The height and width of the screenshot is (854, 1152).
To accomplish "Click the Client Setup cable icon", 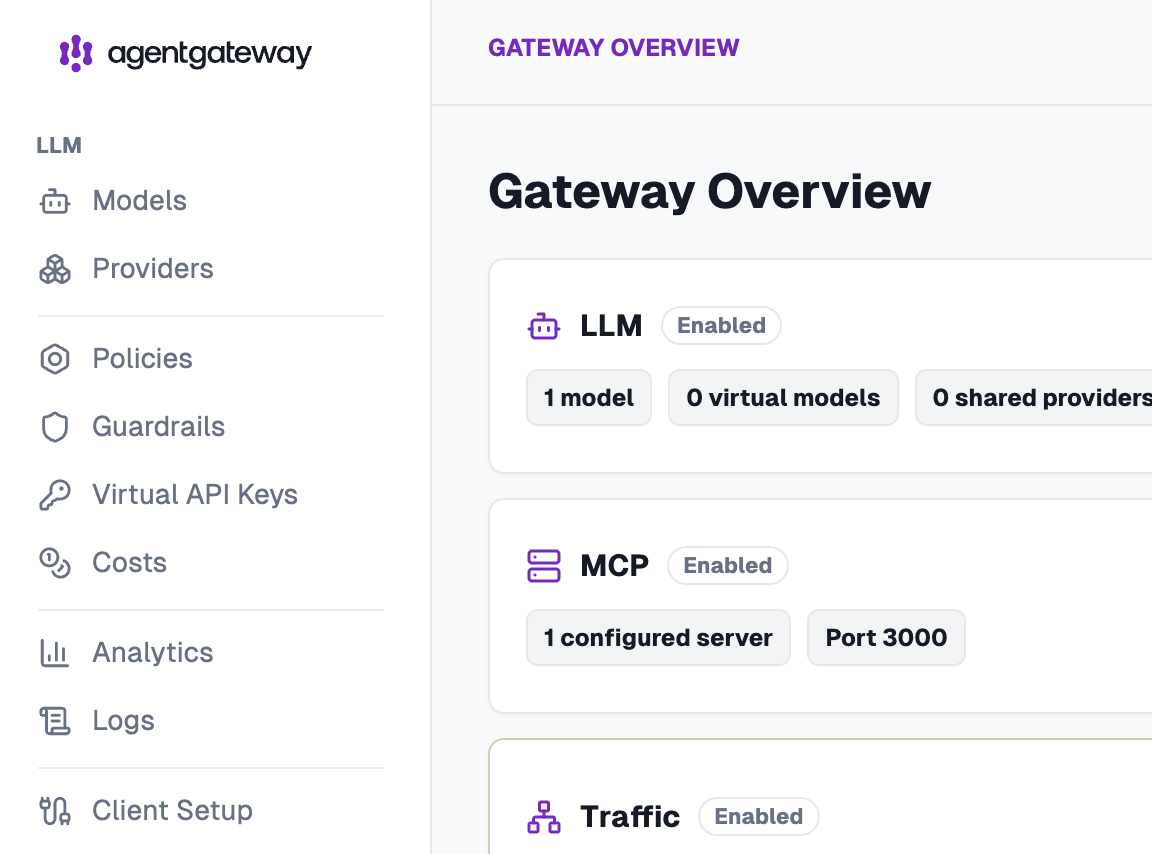I will pyautogui.click(x=55, y=811).
